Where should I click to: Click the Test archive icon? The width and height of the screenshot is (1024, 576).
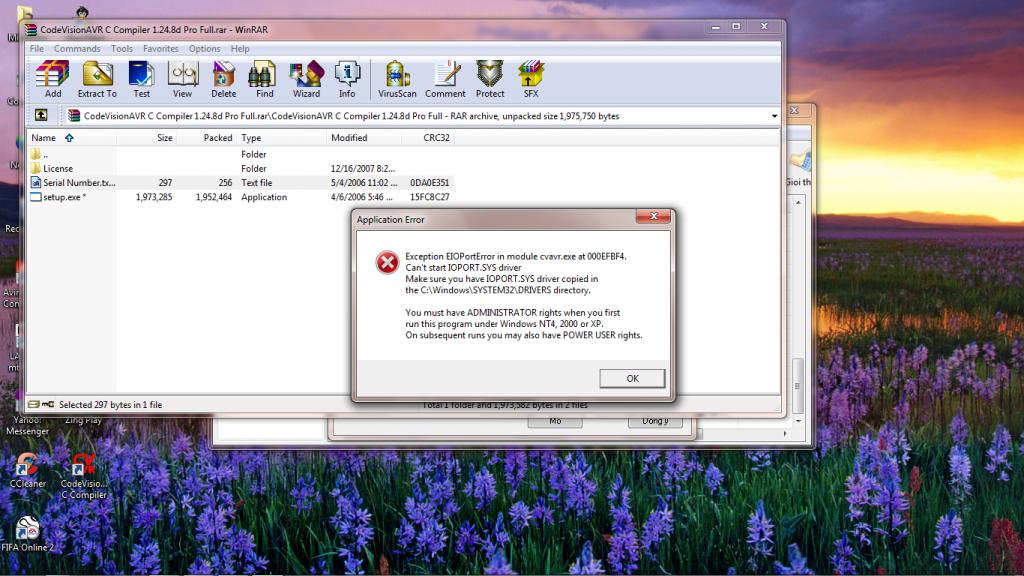(x=141, y=79)
